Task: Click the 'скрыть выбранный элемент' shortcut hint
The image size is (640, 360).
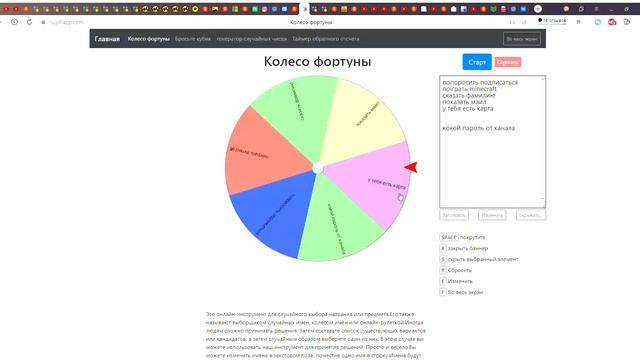Action: (x=483, y=259)
